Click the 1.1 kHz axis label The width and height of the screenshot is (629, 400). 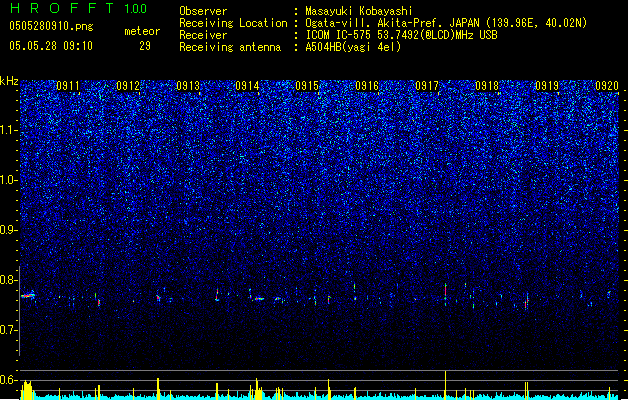(x=9, y=130)
